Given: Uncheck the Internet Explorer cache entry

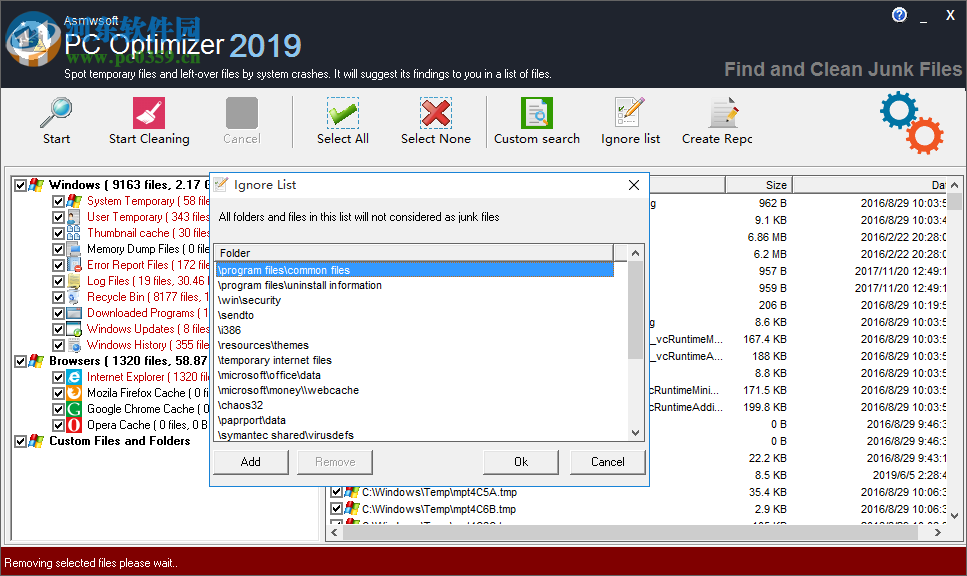Looking at the screenshot, I should [x=57, y=376].
